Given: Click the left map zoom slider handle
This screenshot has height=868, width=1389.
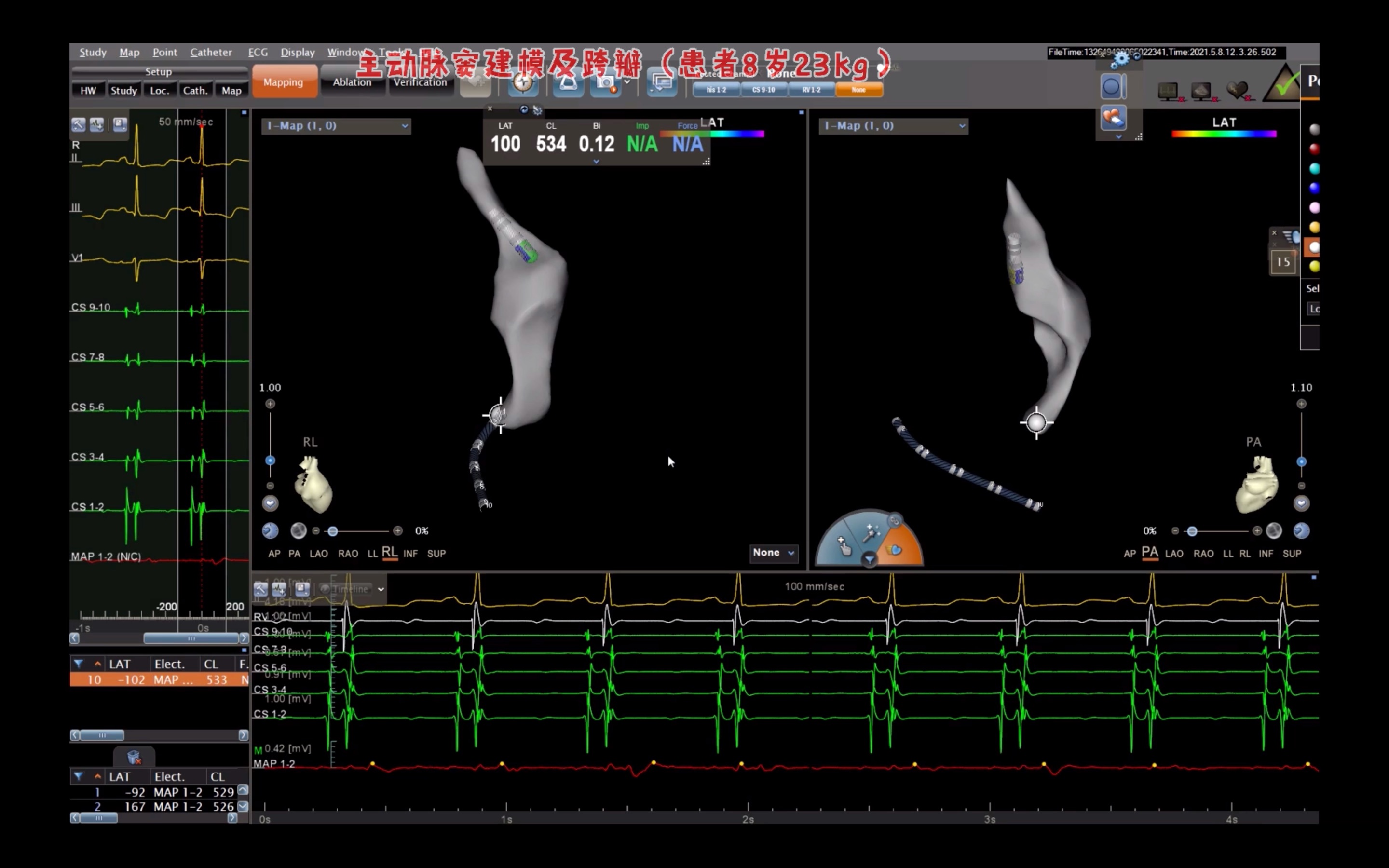Looking at the screenshot, I should point(270,461).
